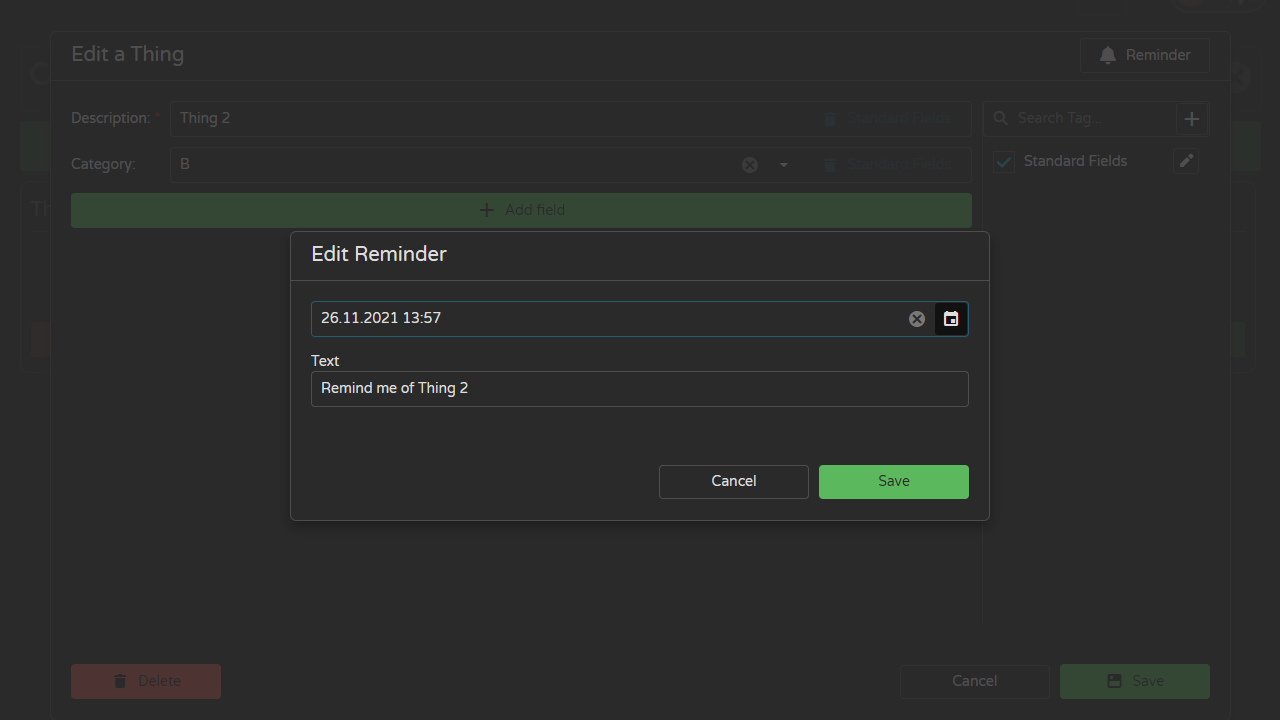Expand the Category dropdown arrow
This screenshot has height=720, width=1280.
[784, 165]
